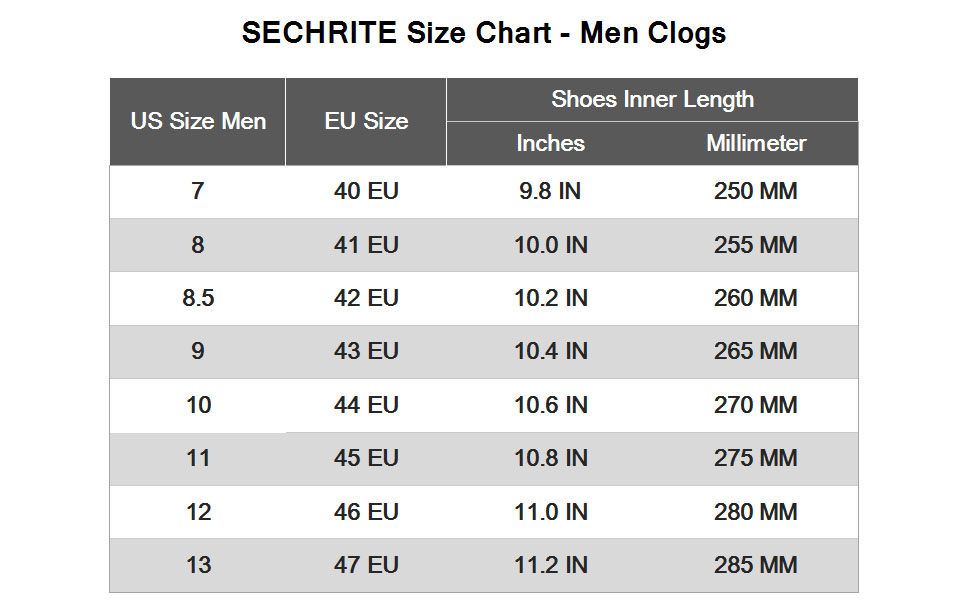Click the 265 MM cell
The height and width of the screenshot is (600, 970).
(x=755, y=351)
